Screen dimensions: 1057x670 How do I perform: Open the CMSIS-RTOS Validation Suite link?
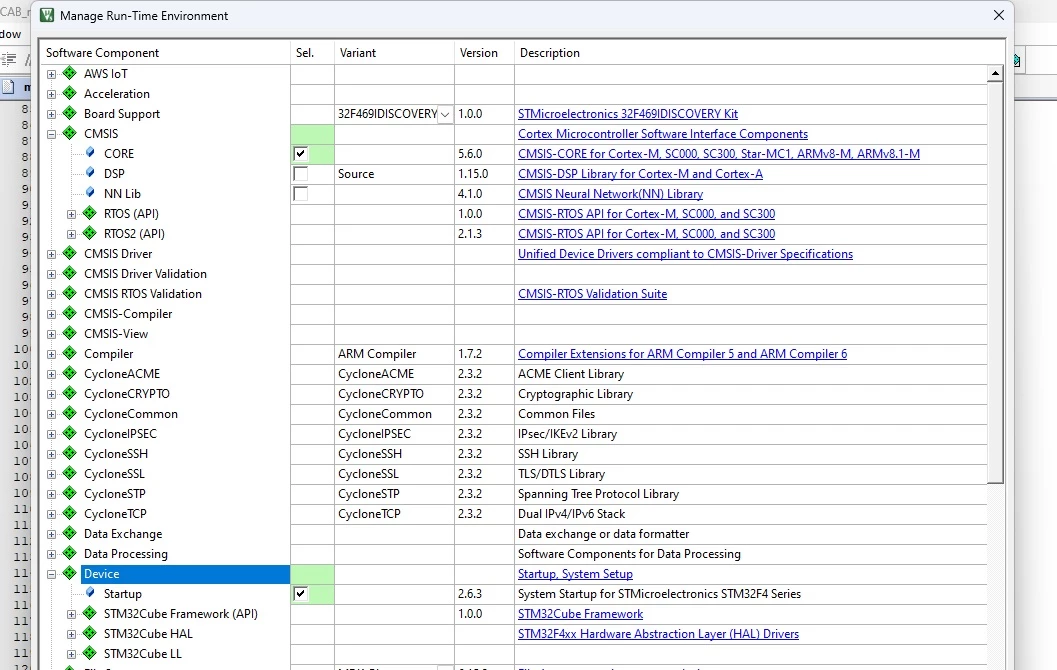[593, 294]
